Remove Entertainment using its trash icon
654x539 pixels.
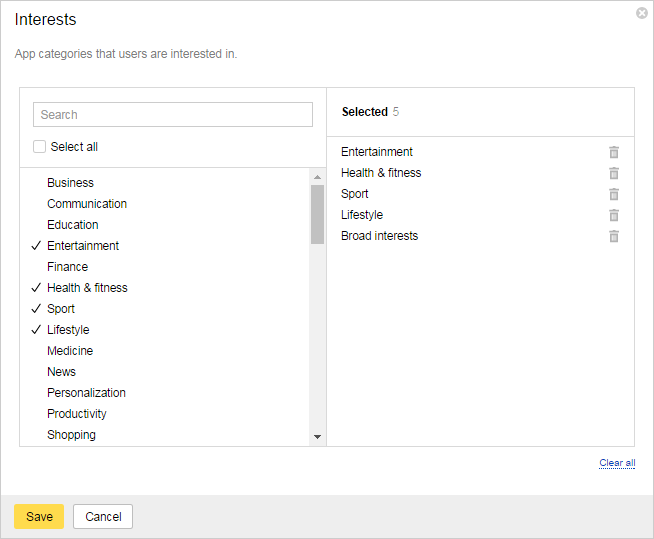(x=614, y=152)
